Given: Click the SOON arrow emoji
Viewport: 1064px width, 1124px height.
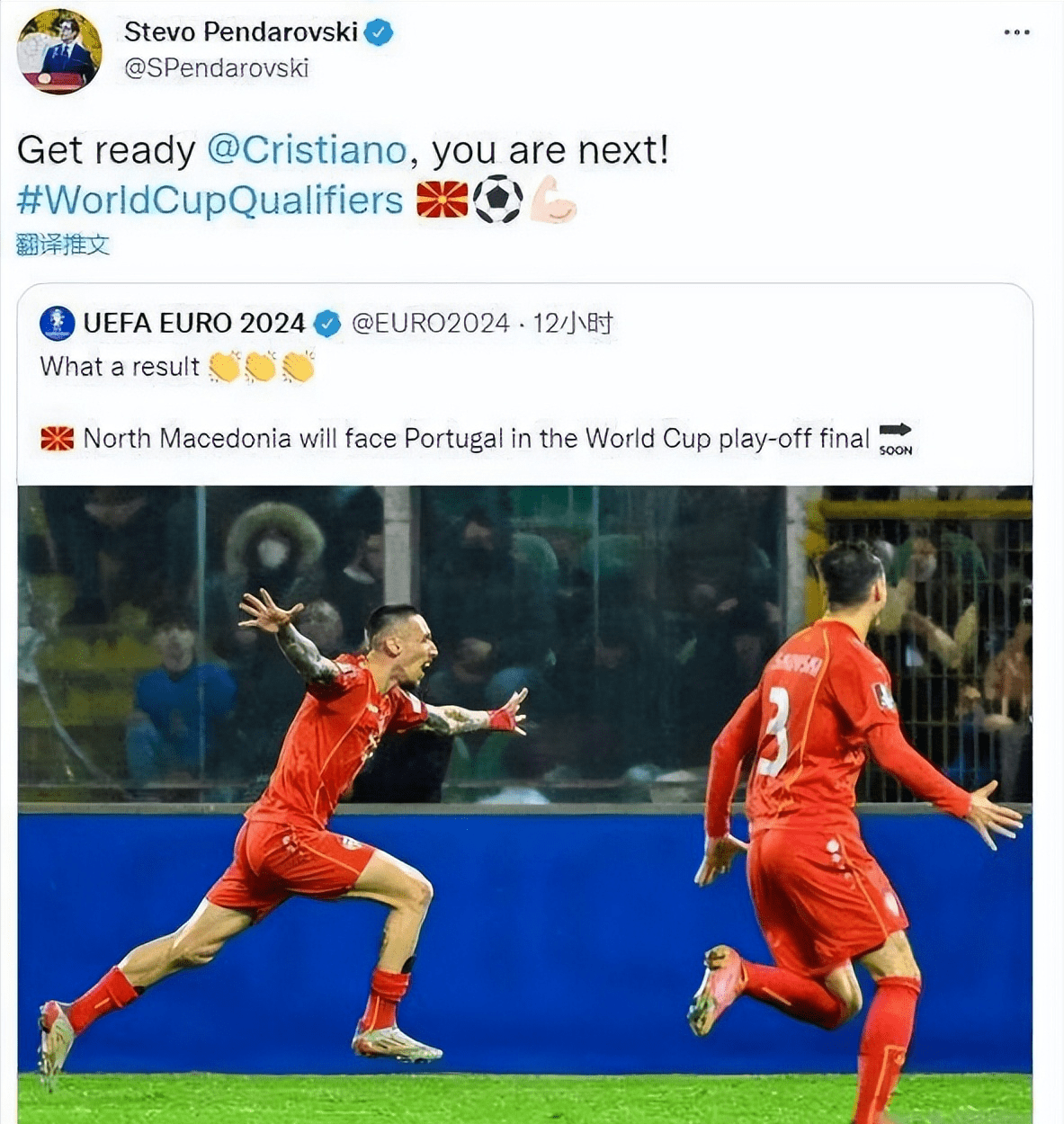Looking at the screenshot, I should (895, 439).
